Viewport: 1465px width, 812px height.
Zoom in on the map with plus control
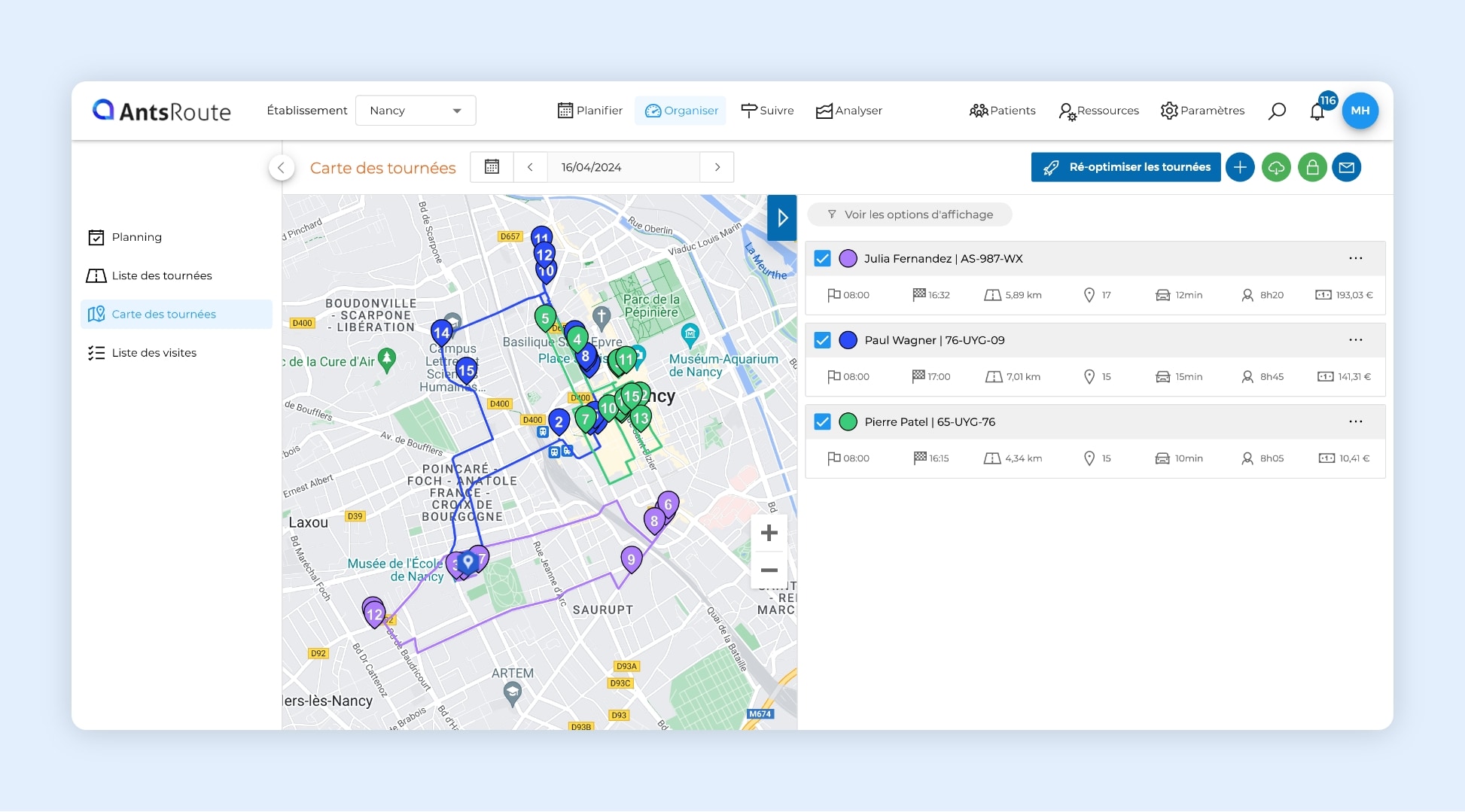tap(769, 533)
